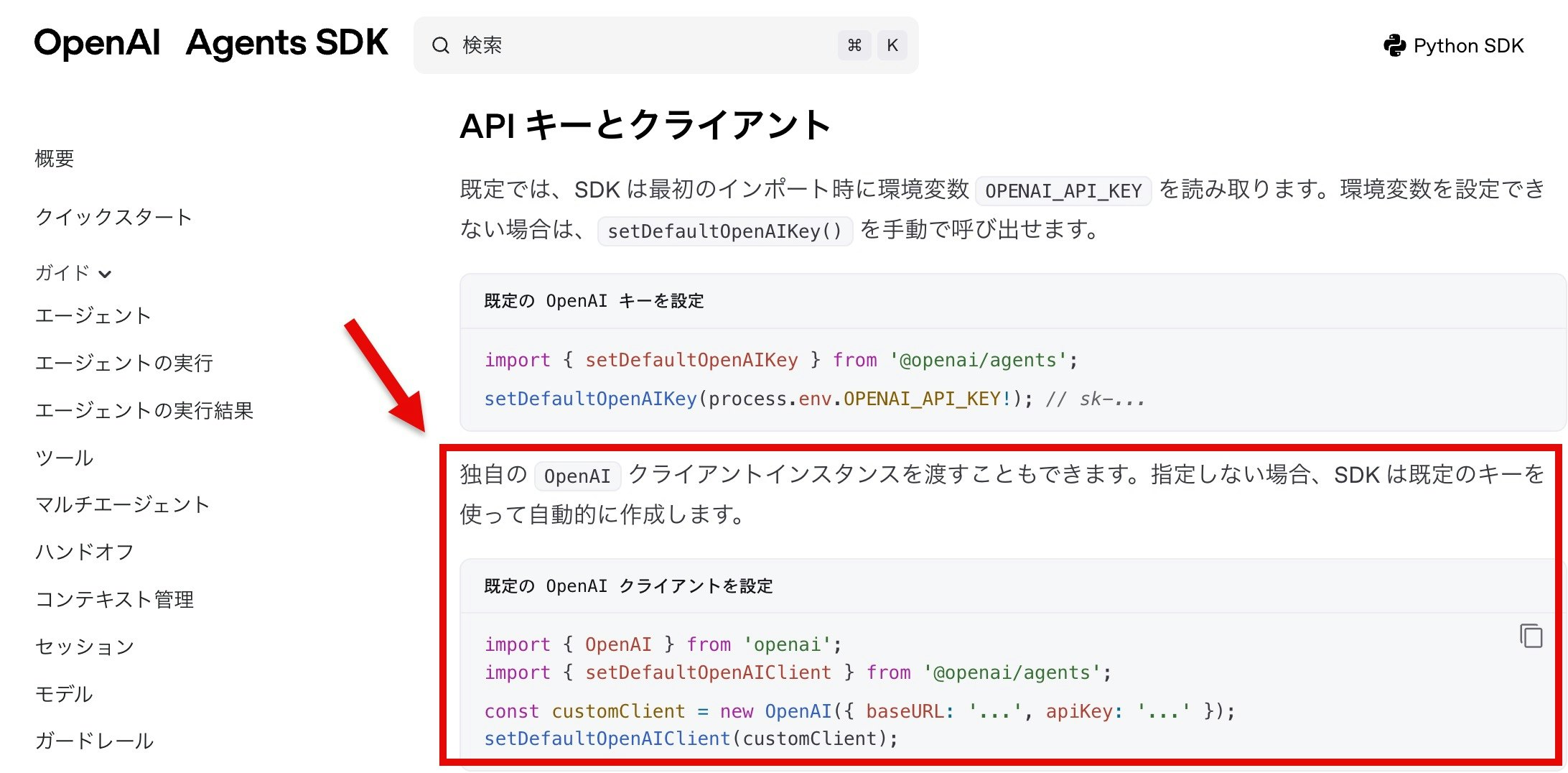Open the Python SDK link

(x=1453, y=45)
